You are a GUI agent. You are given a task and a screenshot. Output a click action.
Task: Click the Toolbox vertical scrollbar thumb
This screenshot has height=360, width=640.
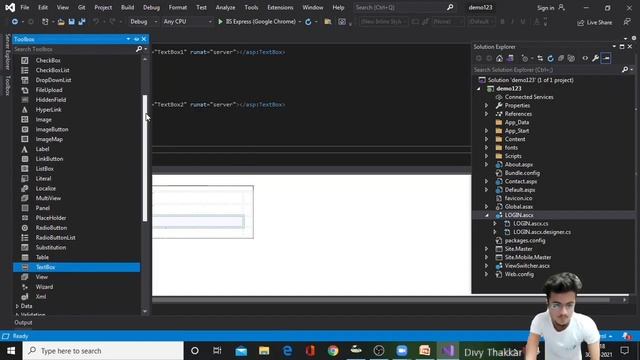pyautogui.click(x=145, y=158)
